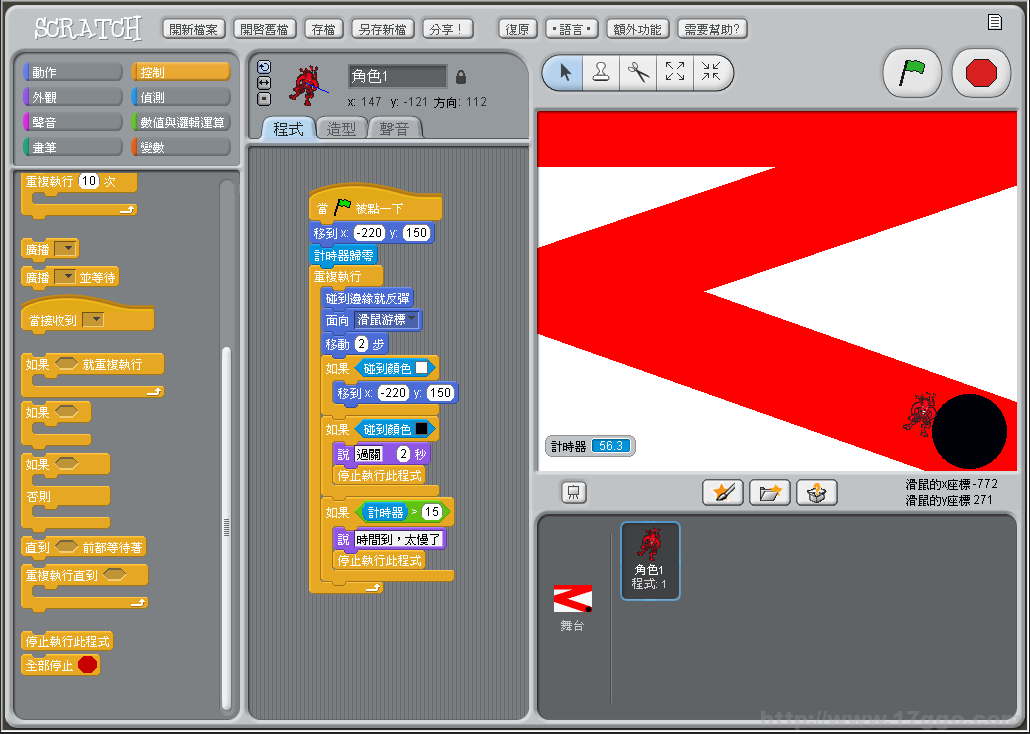Viewport: 1030px width, 734px height.
Task: Switch to presentation mode below the stage
Action: (x=574, y=492)
